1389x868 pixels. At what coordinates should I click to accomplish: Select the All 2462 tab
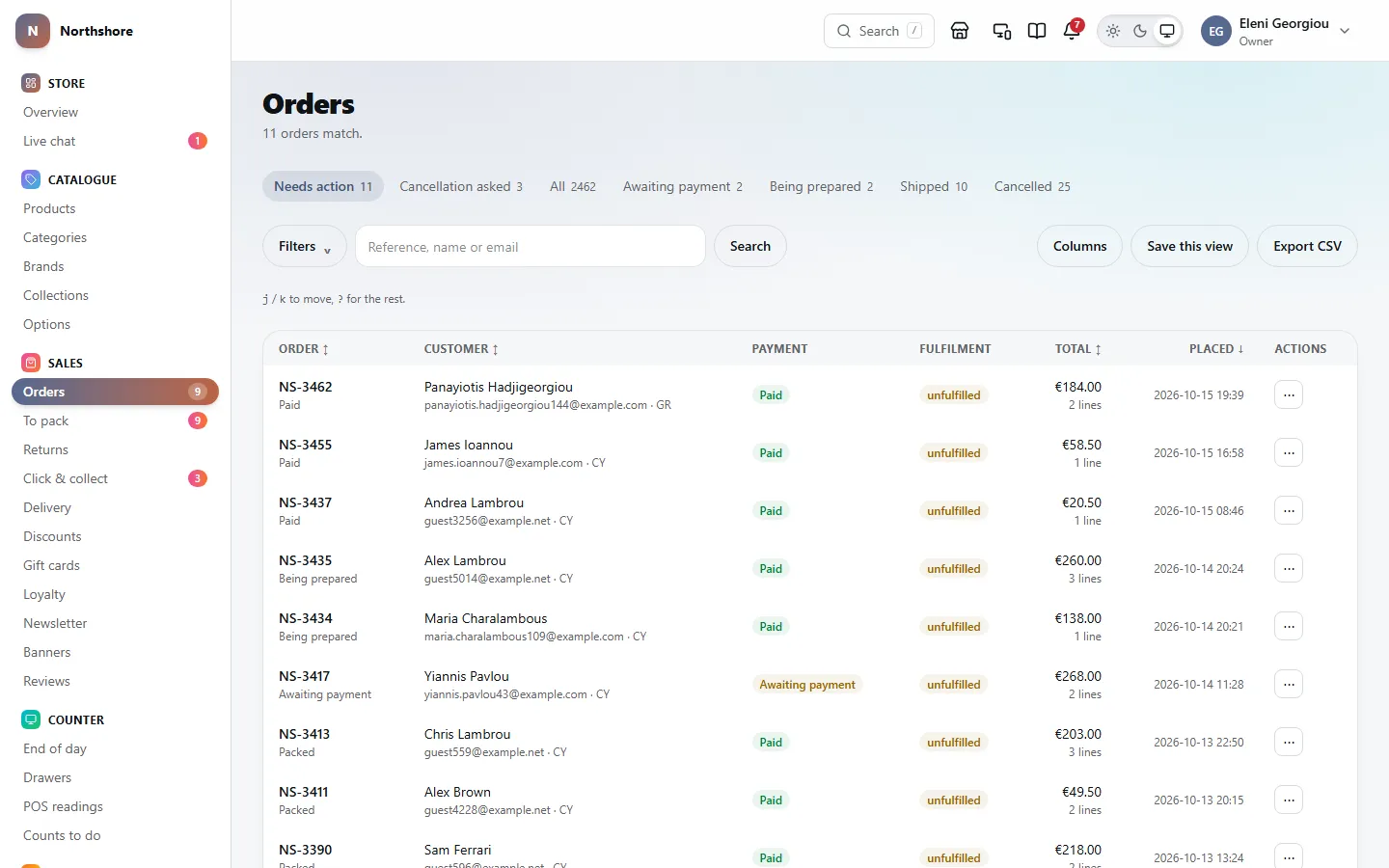pos(573,186)
